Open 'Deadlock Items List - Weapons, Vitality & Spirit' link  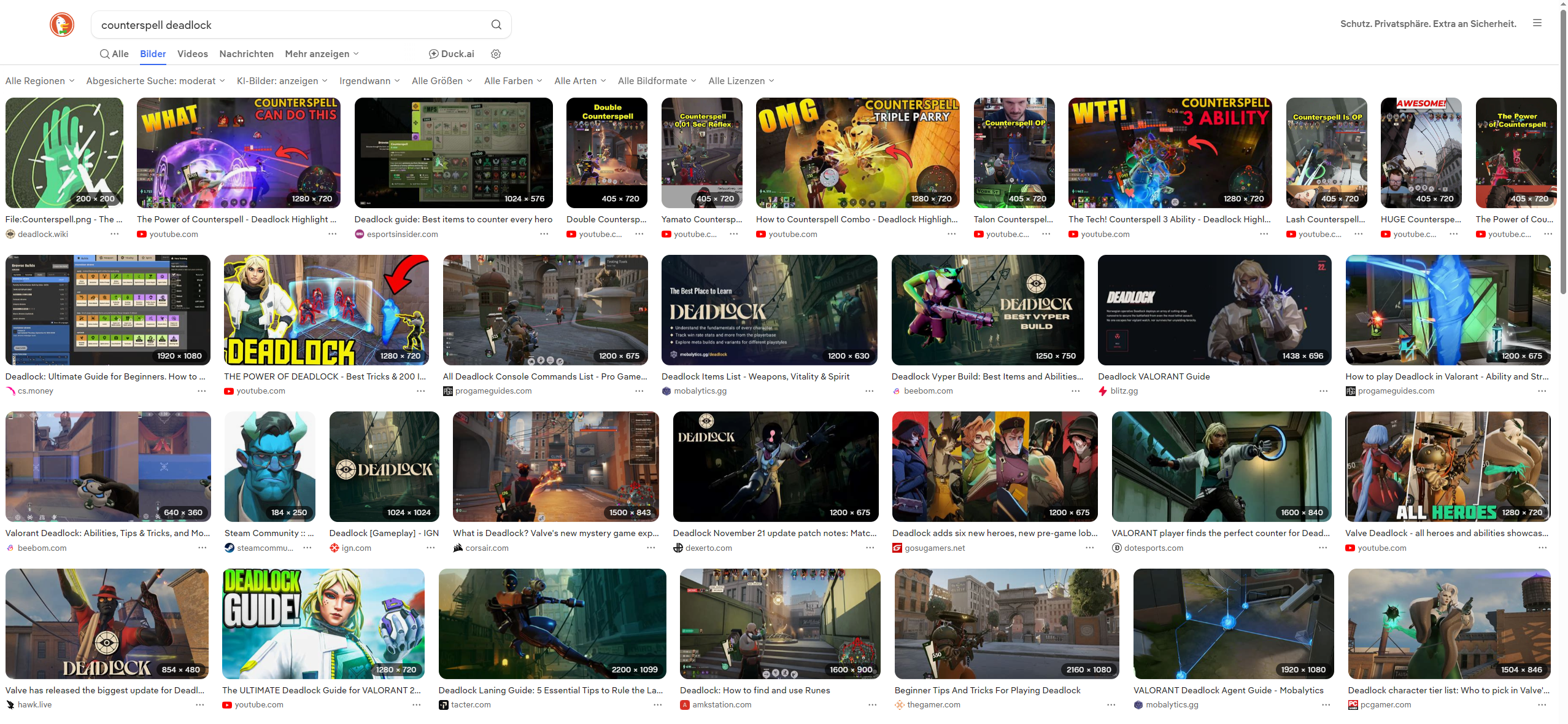click(755, 376)
